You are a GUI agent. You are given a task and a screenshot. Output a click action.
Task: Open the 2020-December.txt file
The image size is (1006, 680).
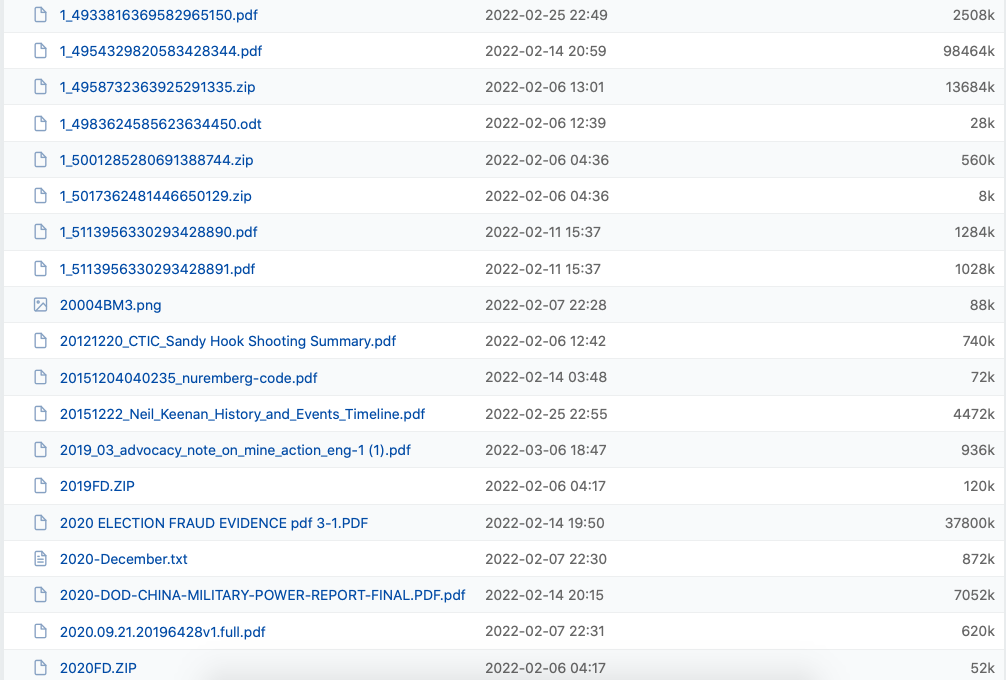[x=124, y=559]
